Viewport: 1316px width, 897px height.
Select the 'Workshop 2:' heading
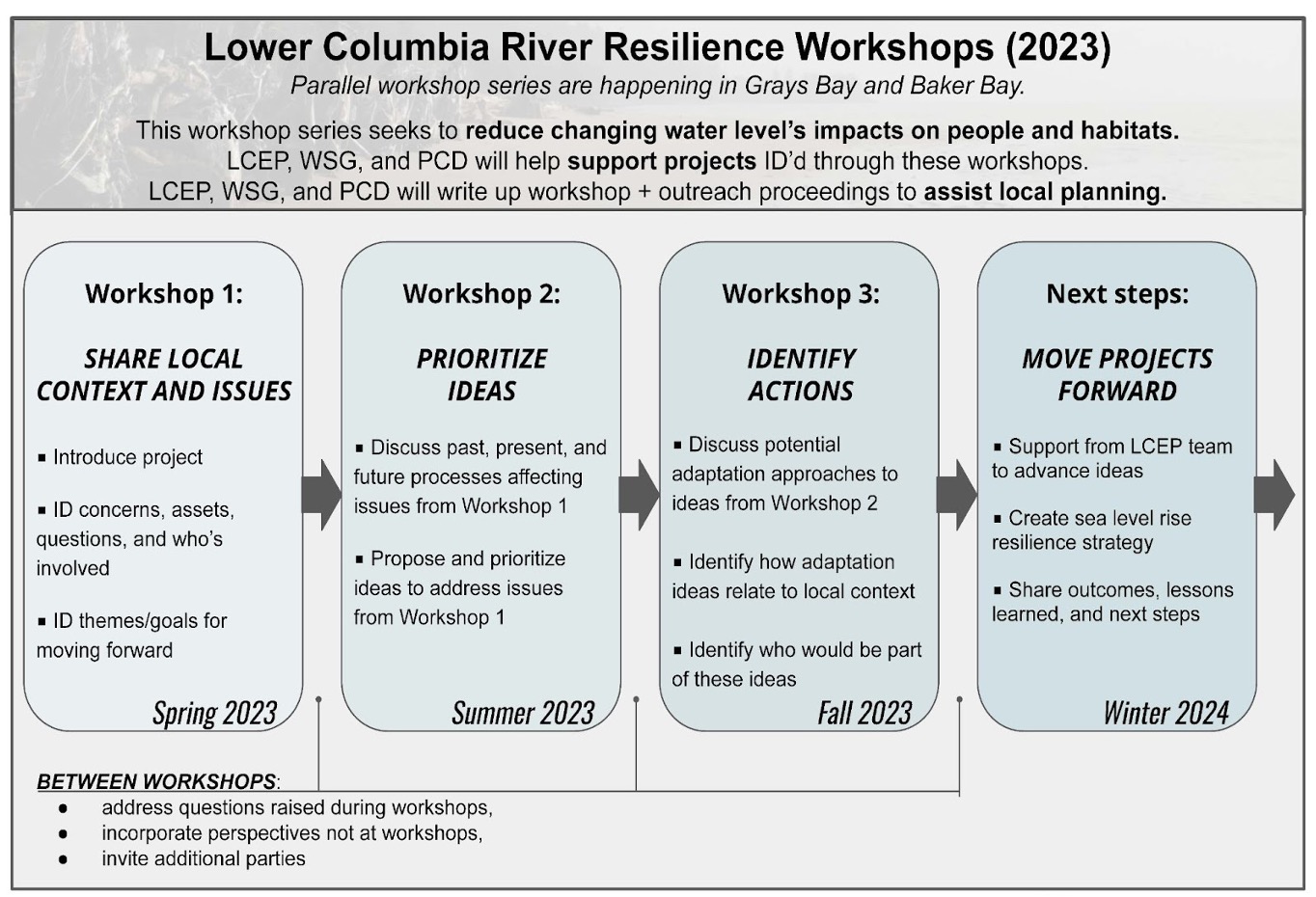(x=481, y=294)
